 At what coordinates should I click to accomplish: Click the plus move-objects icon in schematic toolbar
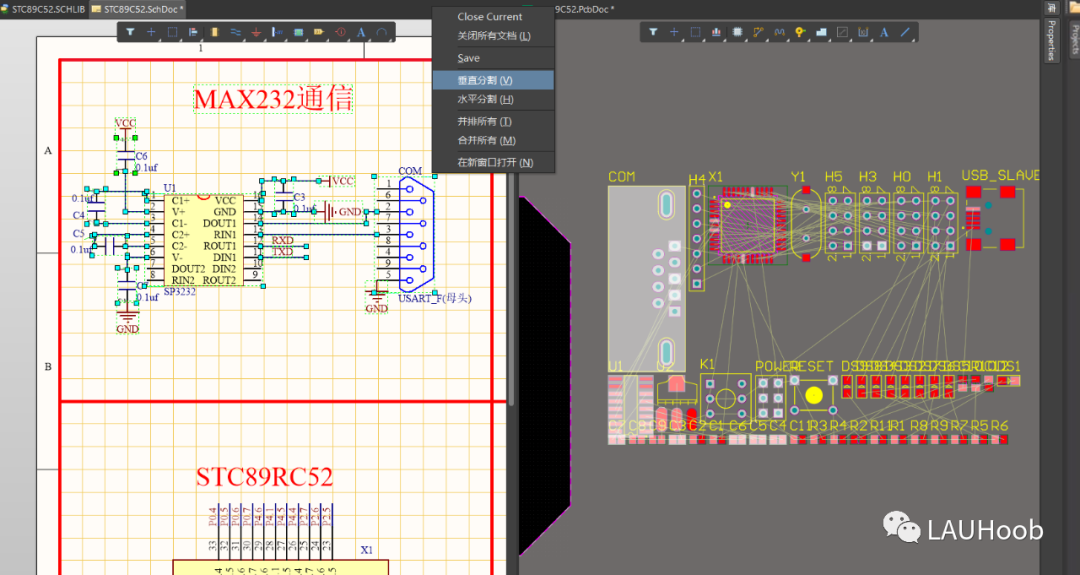151,32
